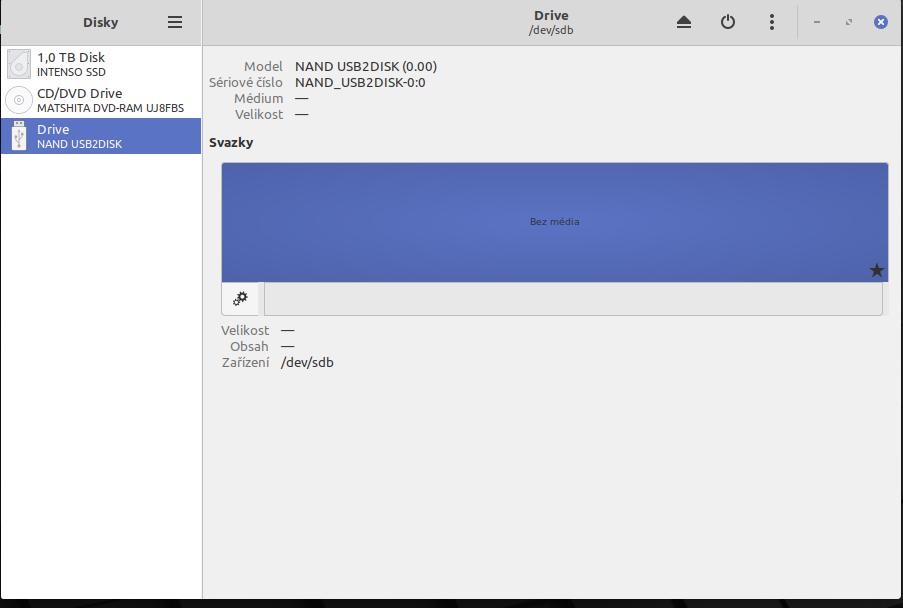Screen dimensions: 903x608
Task: Click the optical disc icon for MATSHITA DVD-RAM
Action: (19, 100)
